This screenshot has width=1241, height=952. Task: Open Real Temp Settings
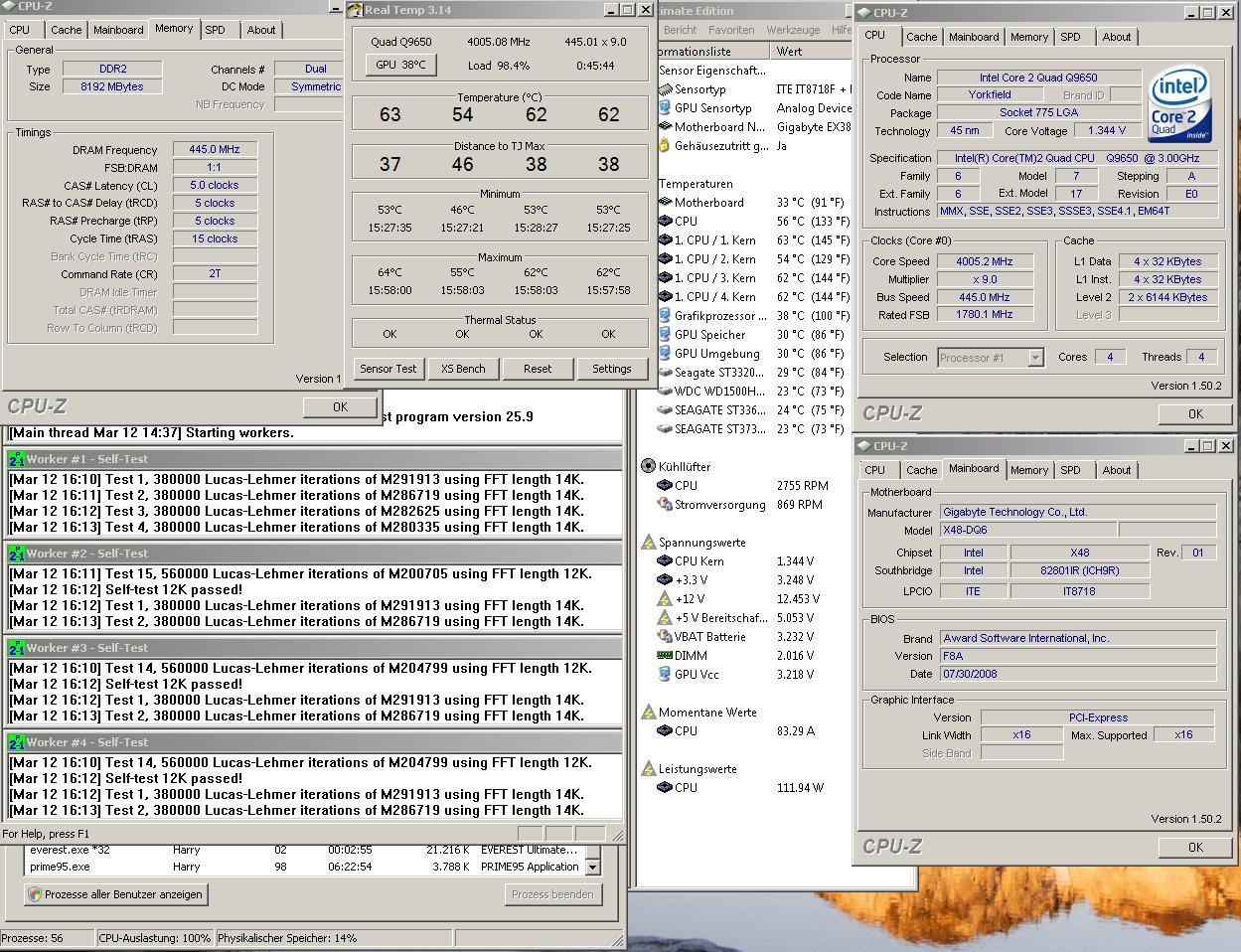pyautogui.click(x=612, y=369)
